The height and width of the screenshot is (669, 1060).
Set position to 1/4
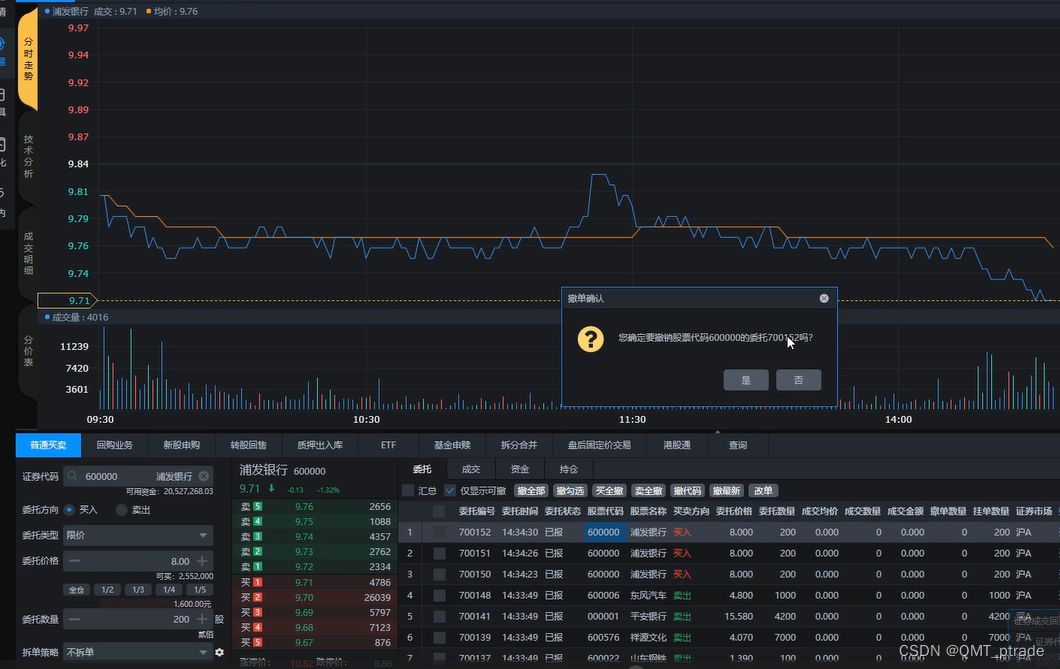pyautogui.click(x=169, y=590)
